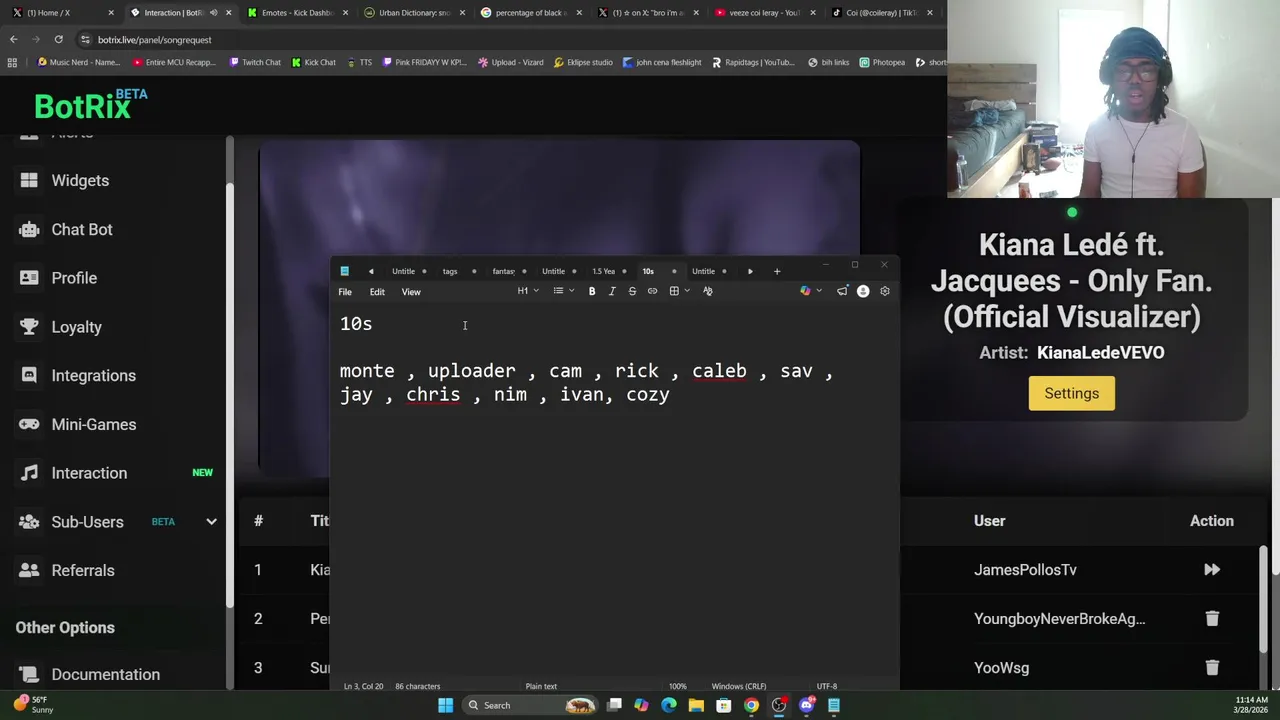Go back in browser
1280x720 pixels.
pyautogui.click(x=13, y=40)
